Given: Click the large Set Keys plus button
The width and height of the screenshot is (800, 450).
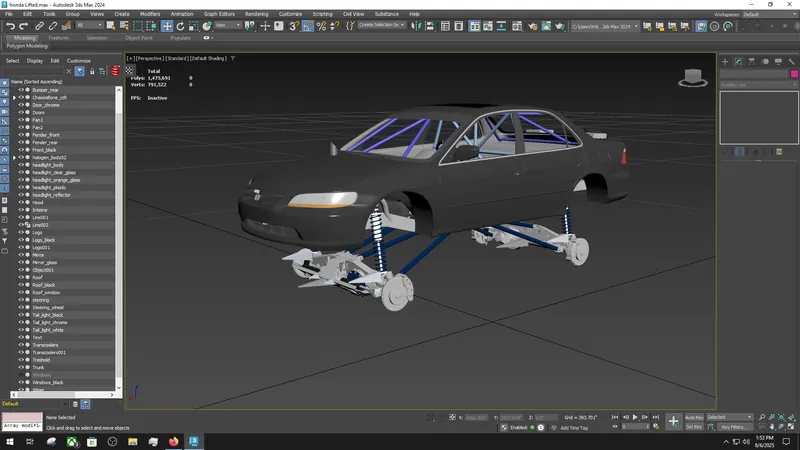Looking at the screenshot, I should click(673, 421).
